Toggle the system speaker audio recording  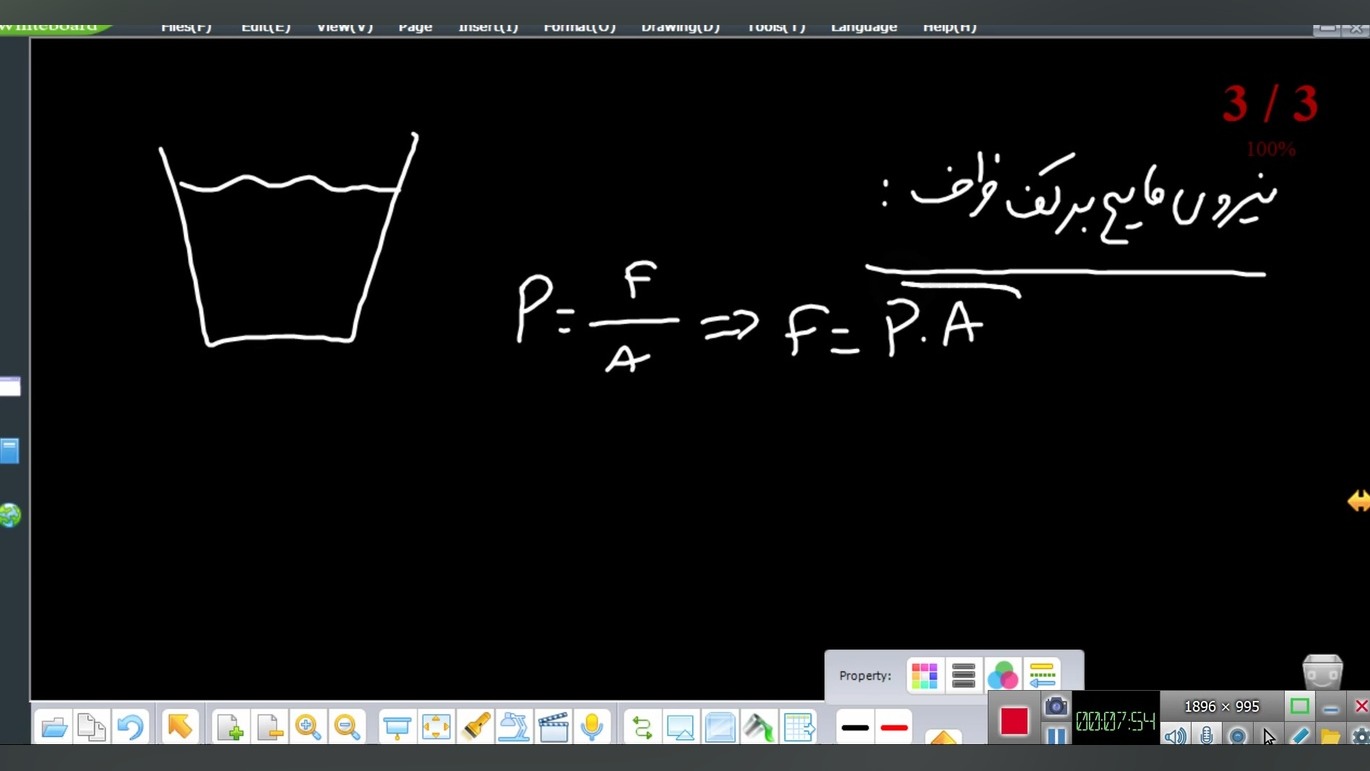[x=1175, y=737]
